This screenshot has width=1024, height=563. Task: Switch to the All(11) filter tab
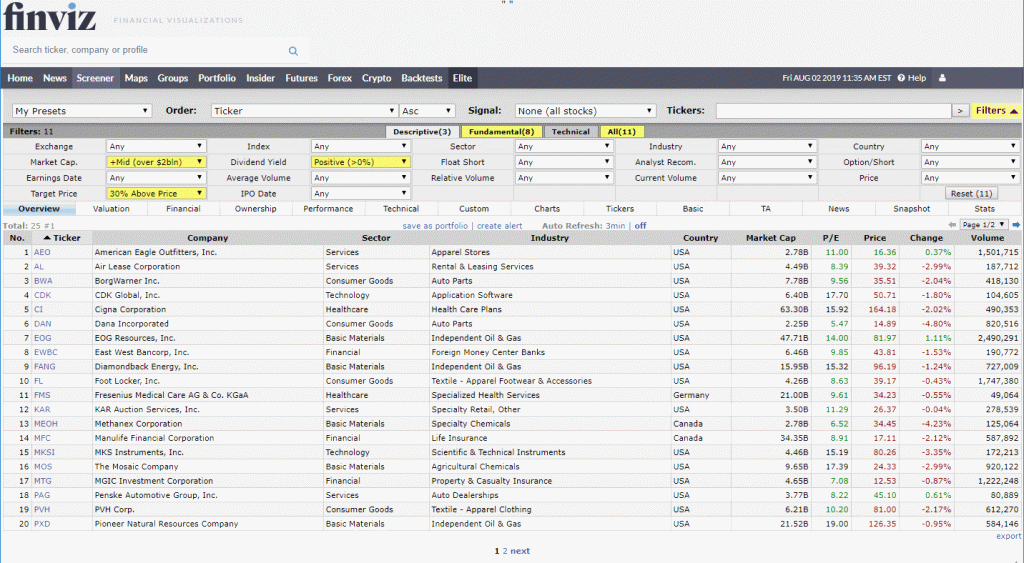(x=622, y=132)
